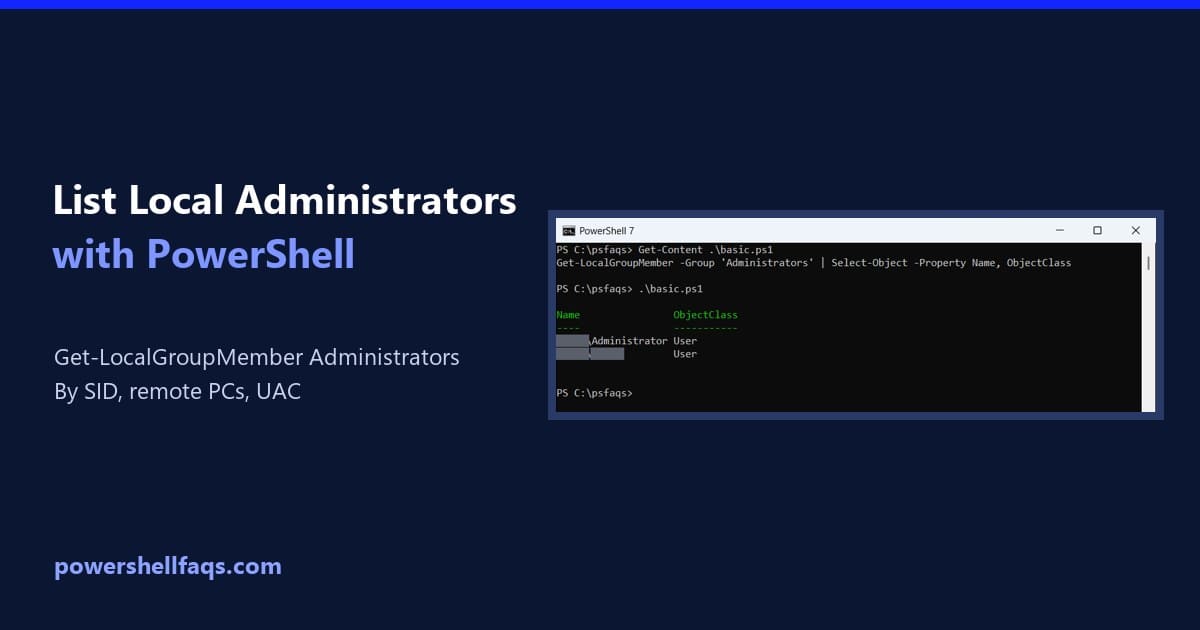This screenshot has height=630, width=1200.
Task: Click the By SID, remote PCs, UAC text
Action: pos(178,392)
